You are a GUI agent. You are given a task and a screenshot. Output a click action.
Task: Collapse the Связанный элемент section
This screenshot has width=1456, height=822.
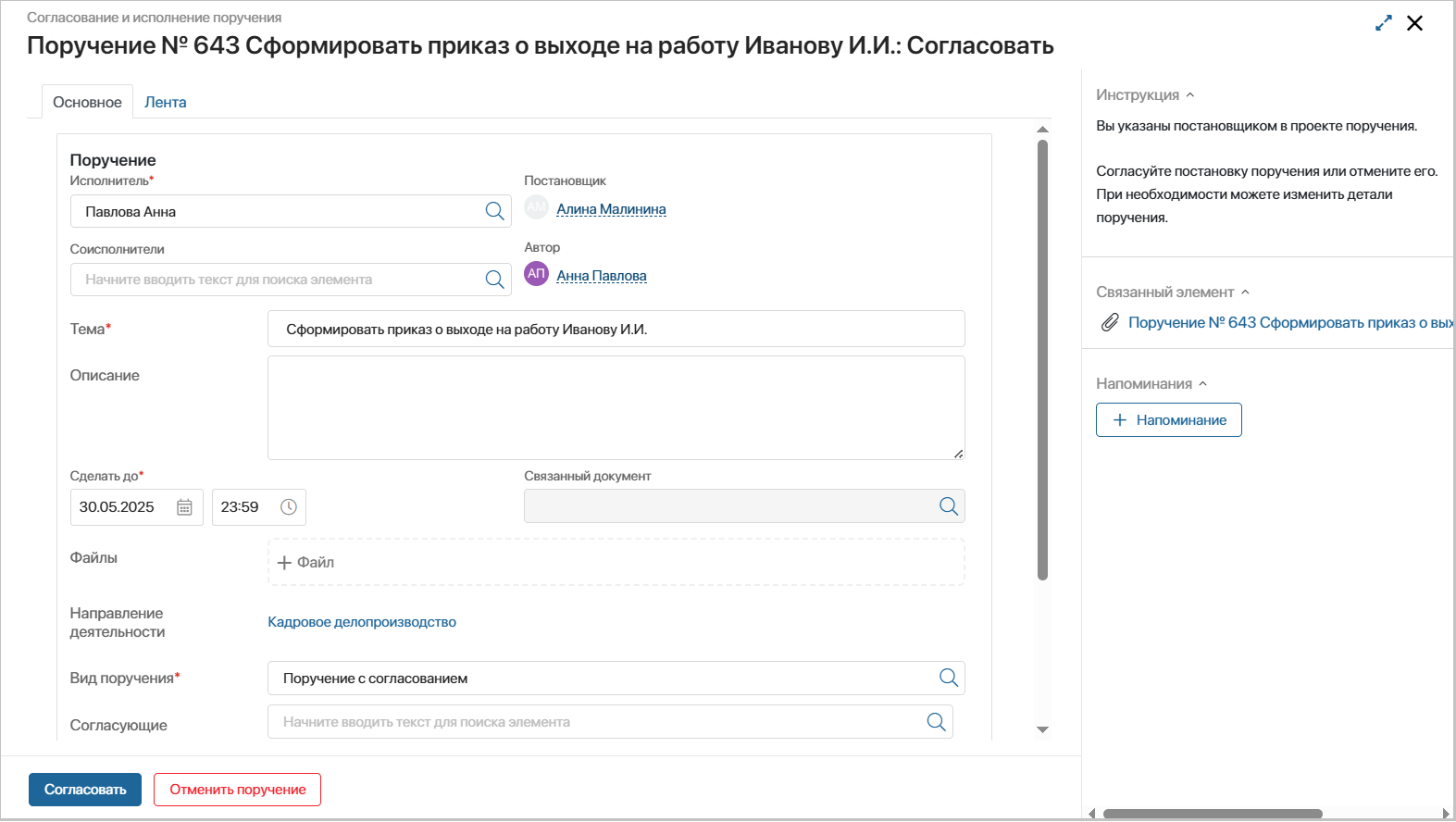click(x=1245, y=293)
